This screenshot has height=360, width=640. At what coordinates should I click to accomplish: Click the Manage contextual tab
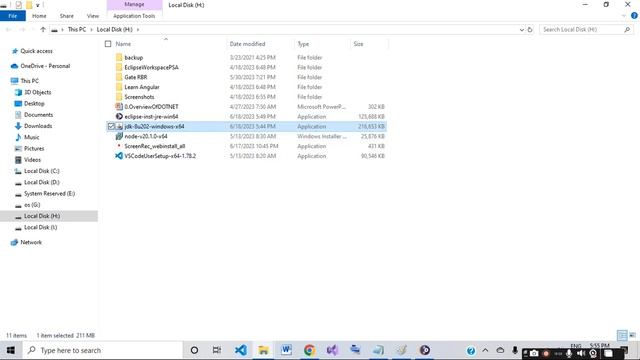click(x=134, y=4)
